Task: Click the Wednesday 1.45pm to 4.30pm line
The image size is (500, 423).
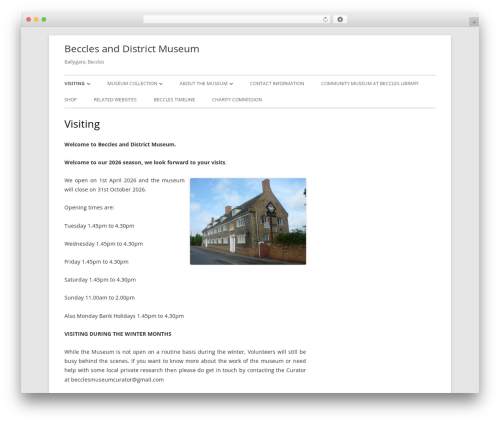Action: click(104, 244)
